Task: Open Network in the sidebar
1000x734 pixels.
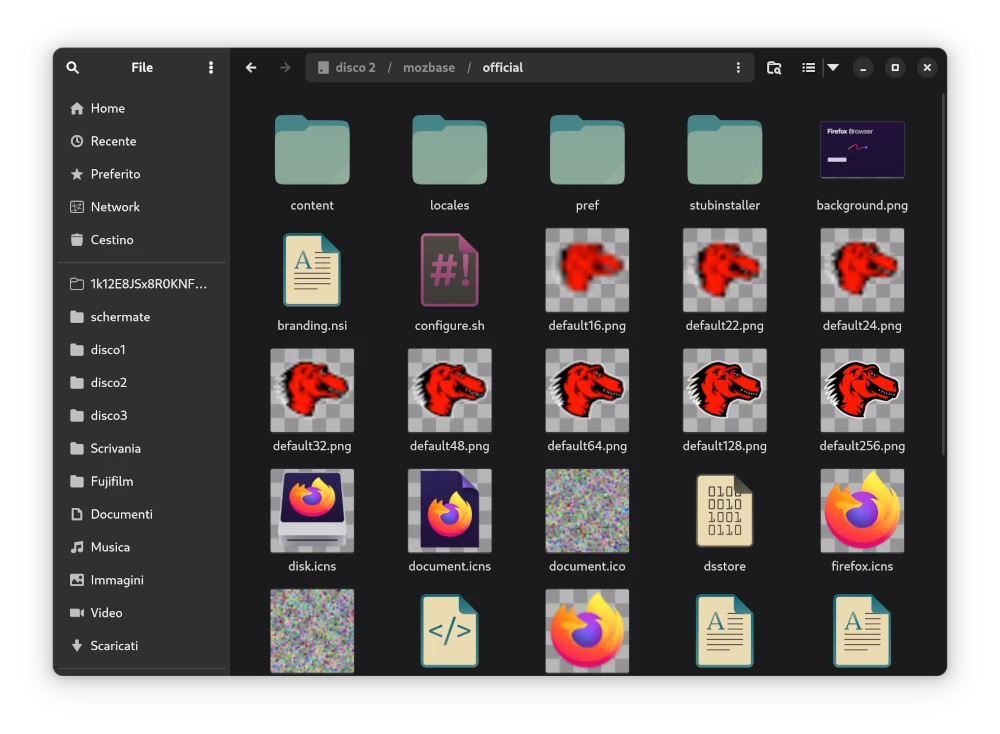Action: pos(142,207)
